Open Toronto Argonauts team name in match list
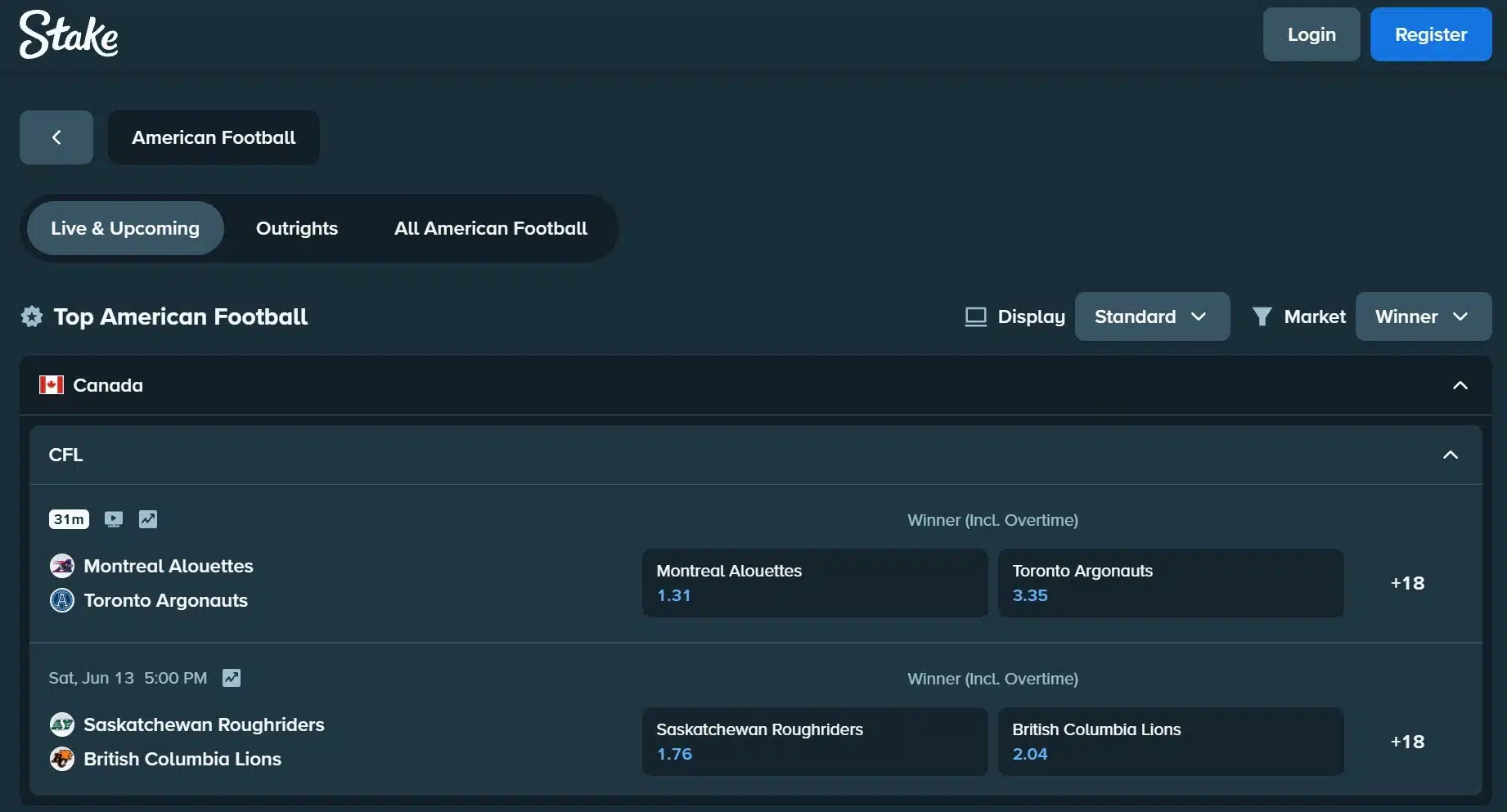Viewport: 1507px width, 812px height. 166,600
